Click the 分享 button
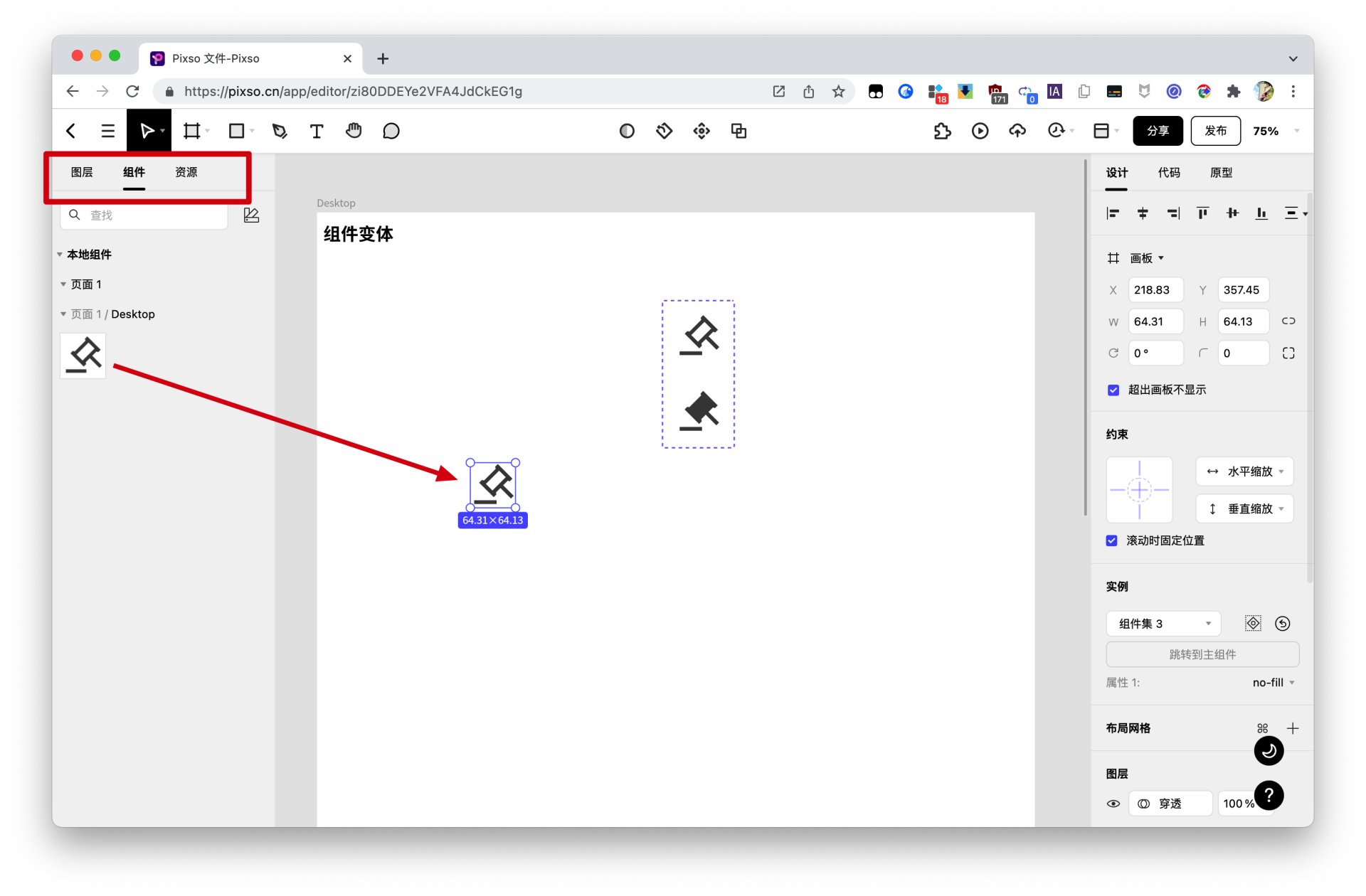The image size is (1366, 896). point(1158,131)
